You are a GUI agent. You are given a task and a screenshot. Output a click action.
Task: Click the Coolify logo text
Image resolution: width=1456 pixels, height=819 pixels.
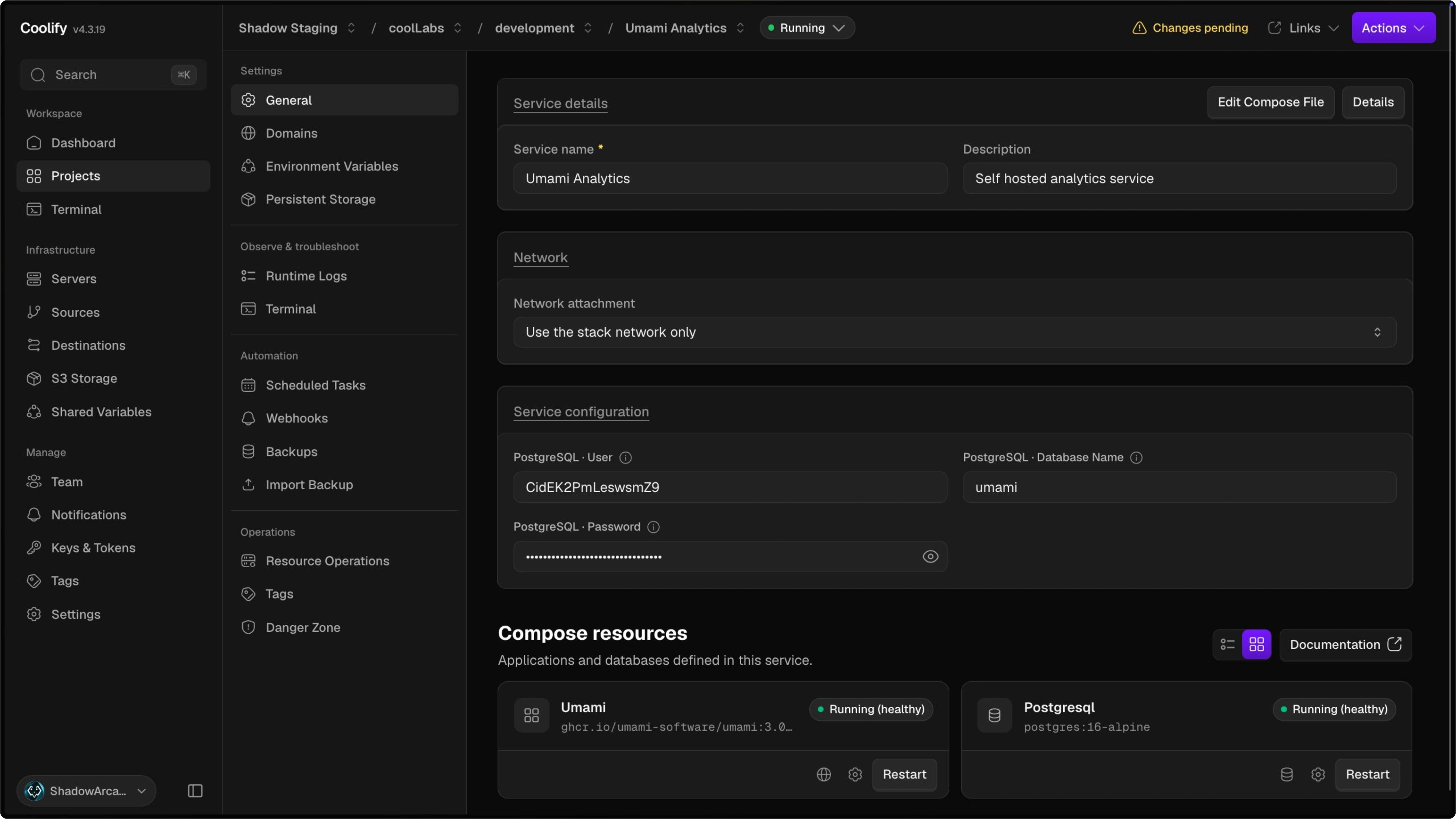44,28
